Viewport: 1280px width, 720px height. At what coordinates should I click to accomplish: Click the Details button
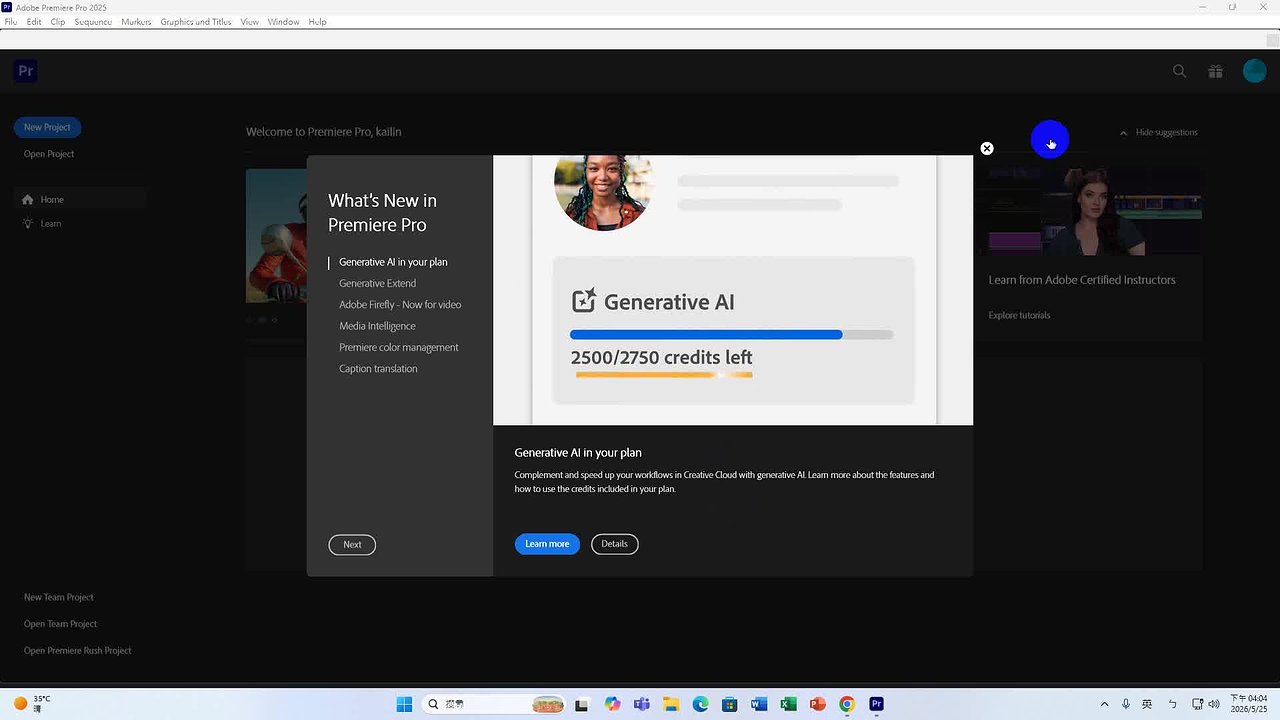point(615,544)
